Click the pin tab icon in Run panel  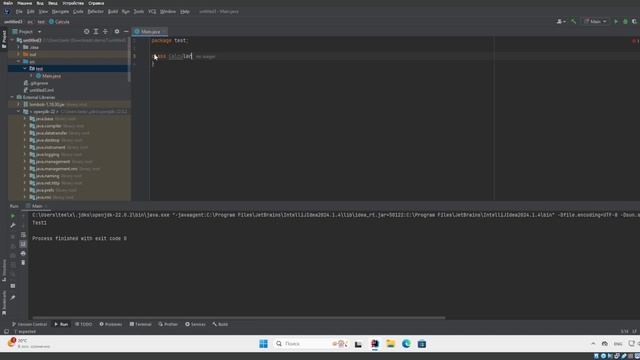click(x=13, y=298)
